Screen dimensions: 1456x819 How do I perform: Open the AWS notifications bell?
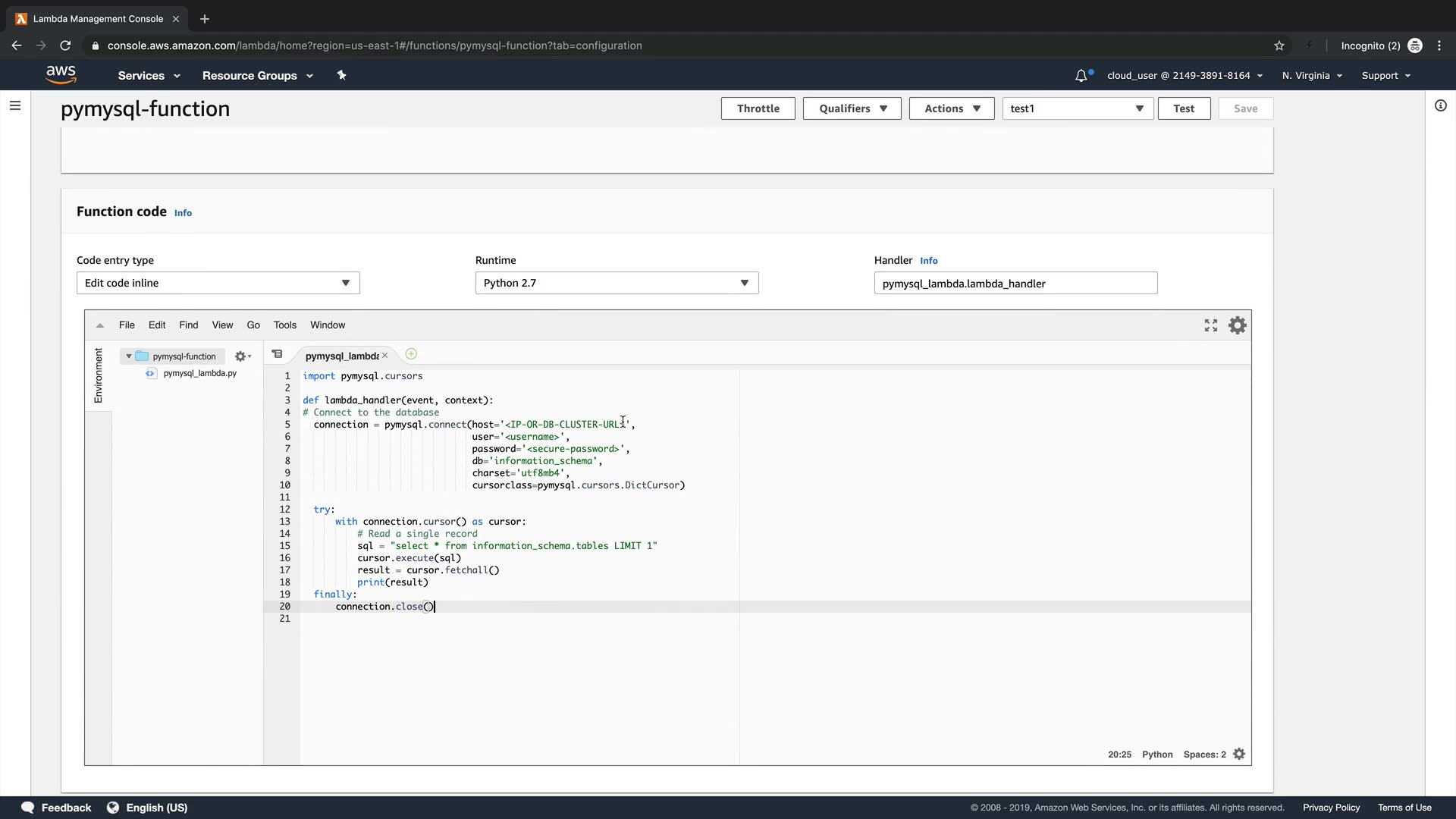pyautogui.click(x=1081, y=76)
